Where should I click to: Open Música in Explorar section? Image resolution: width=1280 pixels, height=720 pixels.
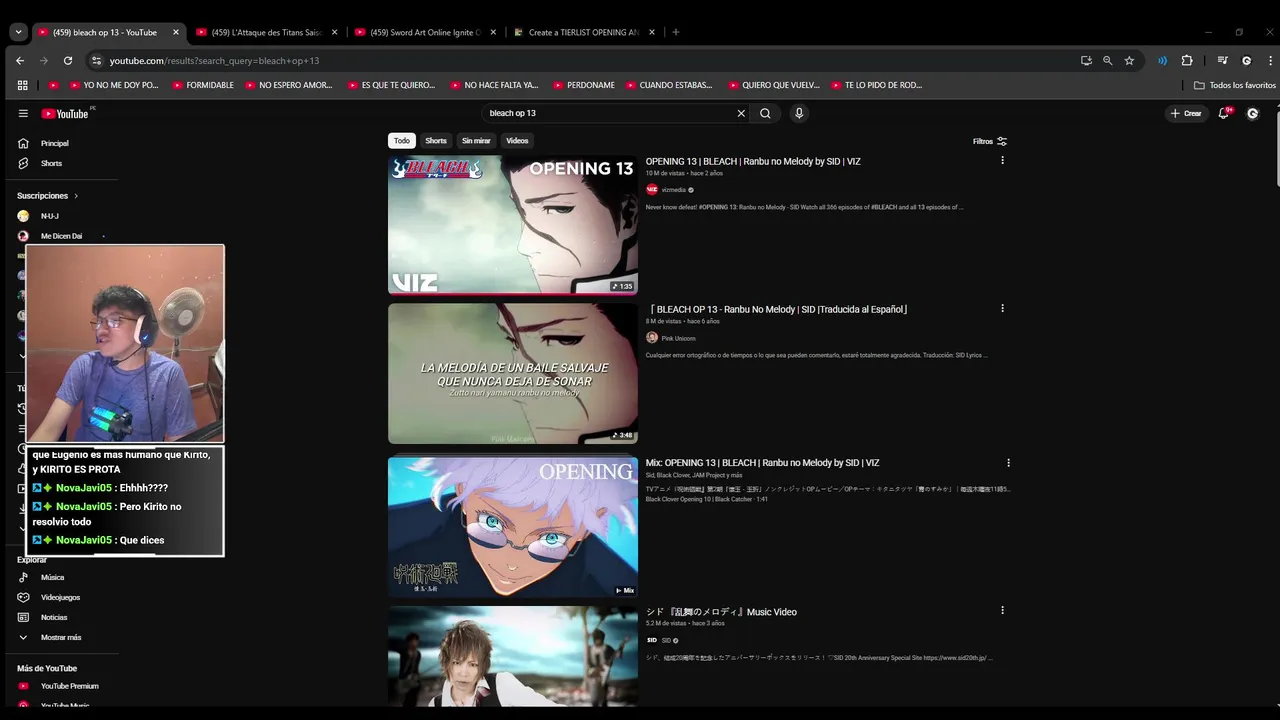(x=52, y=577)
